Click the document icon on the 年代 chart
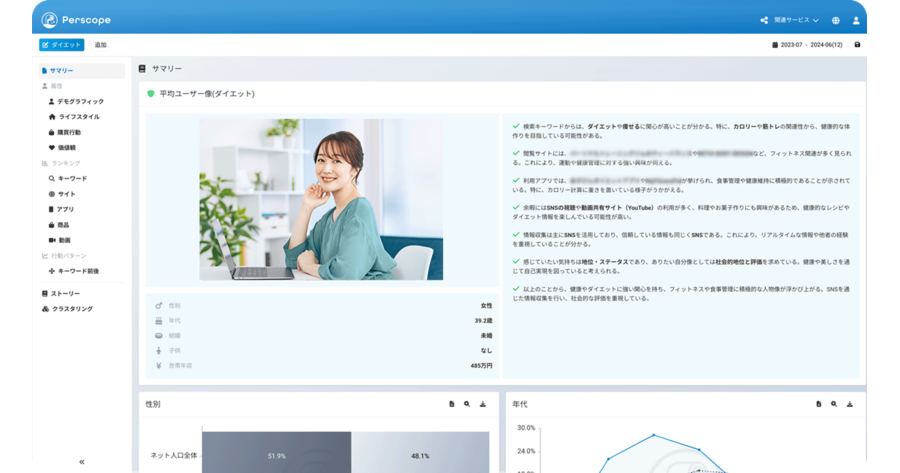The width and height of the screenshot is (900, 473). 818,404
